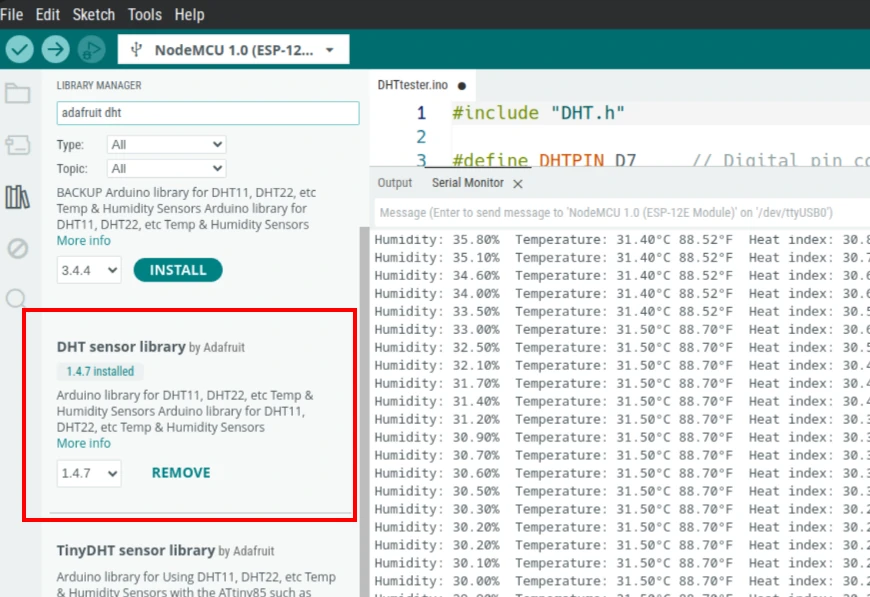Open the Sketchbook folder icon in sidebar

pos(17,93)
